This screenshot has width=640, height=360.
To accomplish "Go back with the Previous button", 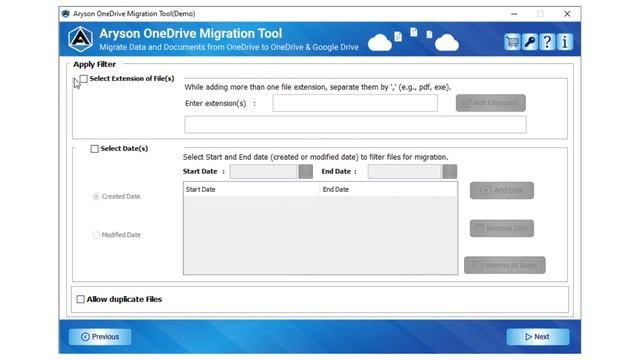I will point(100,337).
